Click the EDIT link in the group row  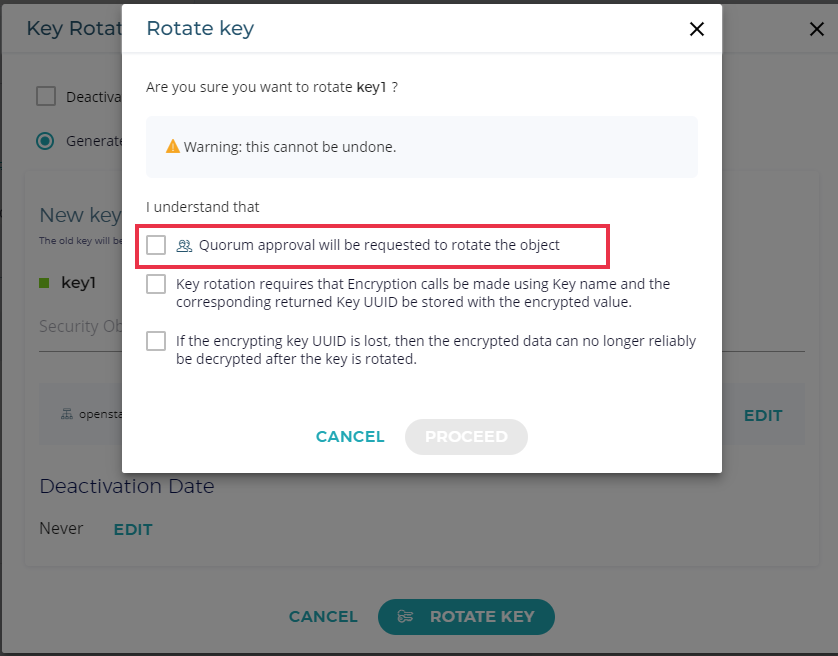(x=762, y=415)
